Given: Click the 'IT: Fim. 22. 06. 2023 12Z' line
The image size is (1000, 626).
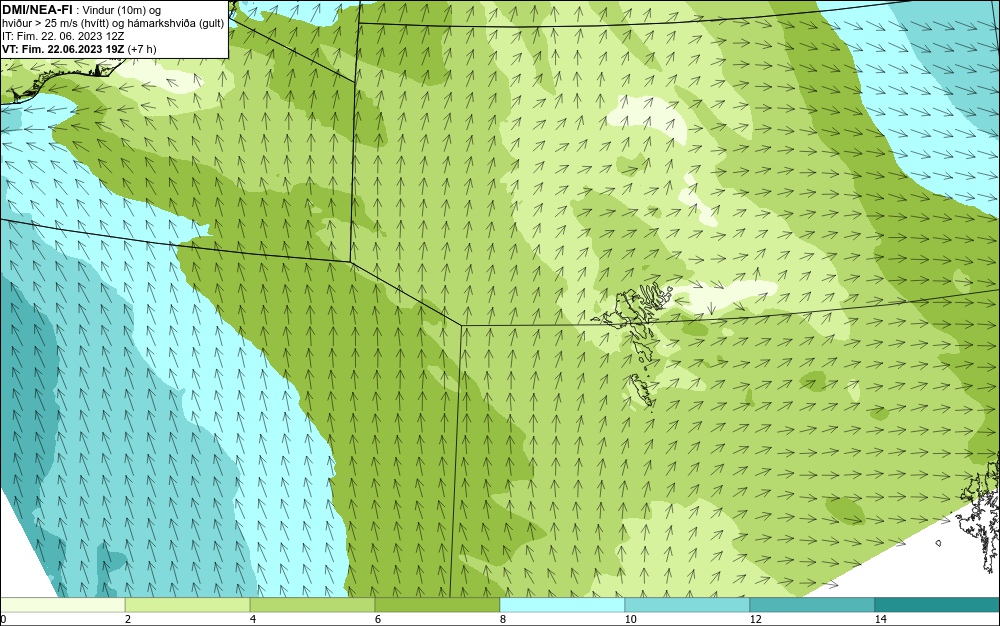Looking at the screenshot, I should point(63,36).
